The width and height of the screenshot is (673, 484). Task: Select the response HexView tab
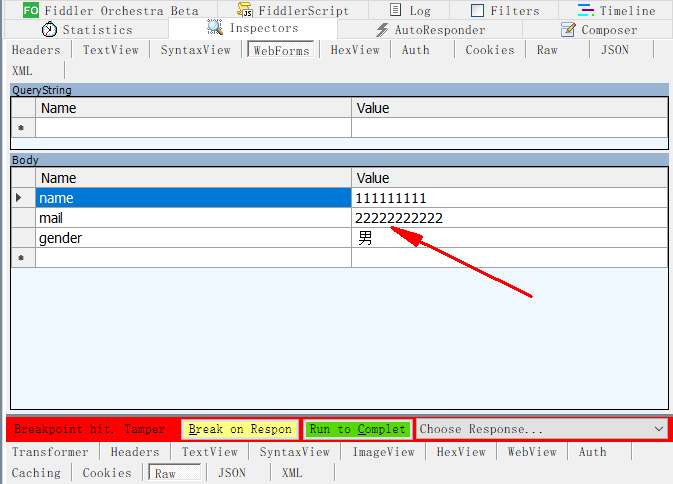click(x=461, y=452)
